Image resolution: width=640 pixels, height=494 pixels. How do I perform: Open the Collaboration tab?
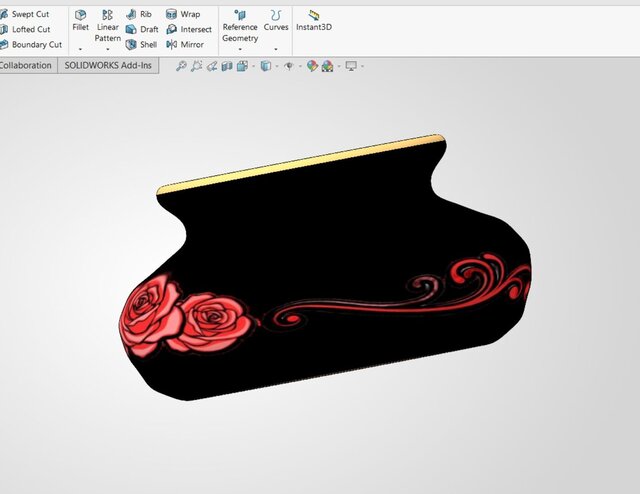(x=26, y=66)
